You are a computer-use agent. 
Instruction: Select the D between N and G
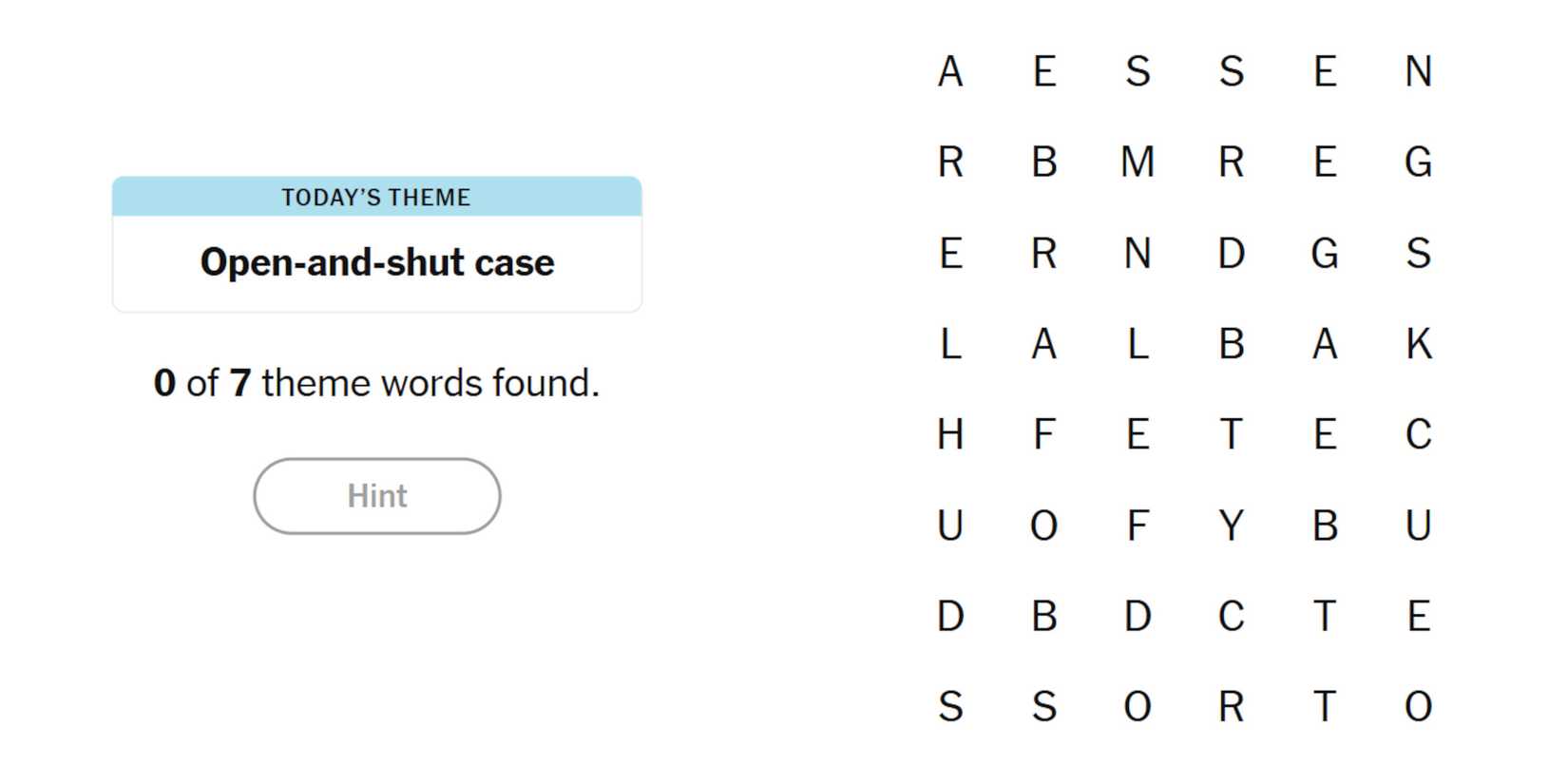[1231, 254]
